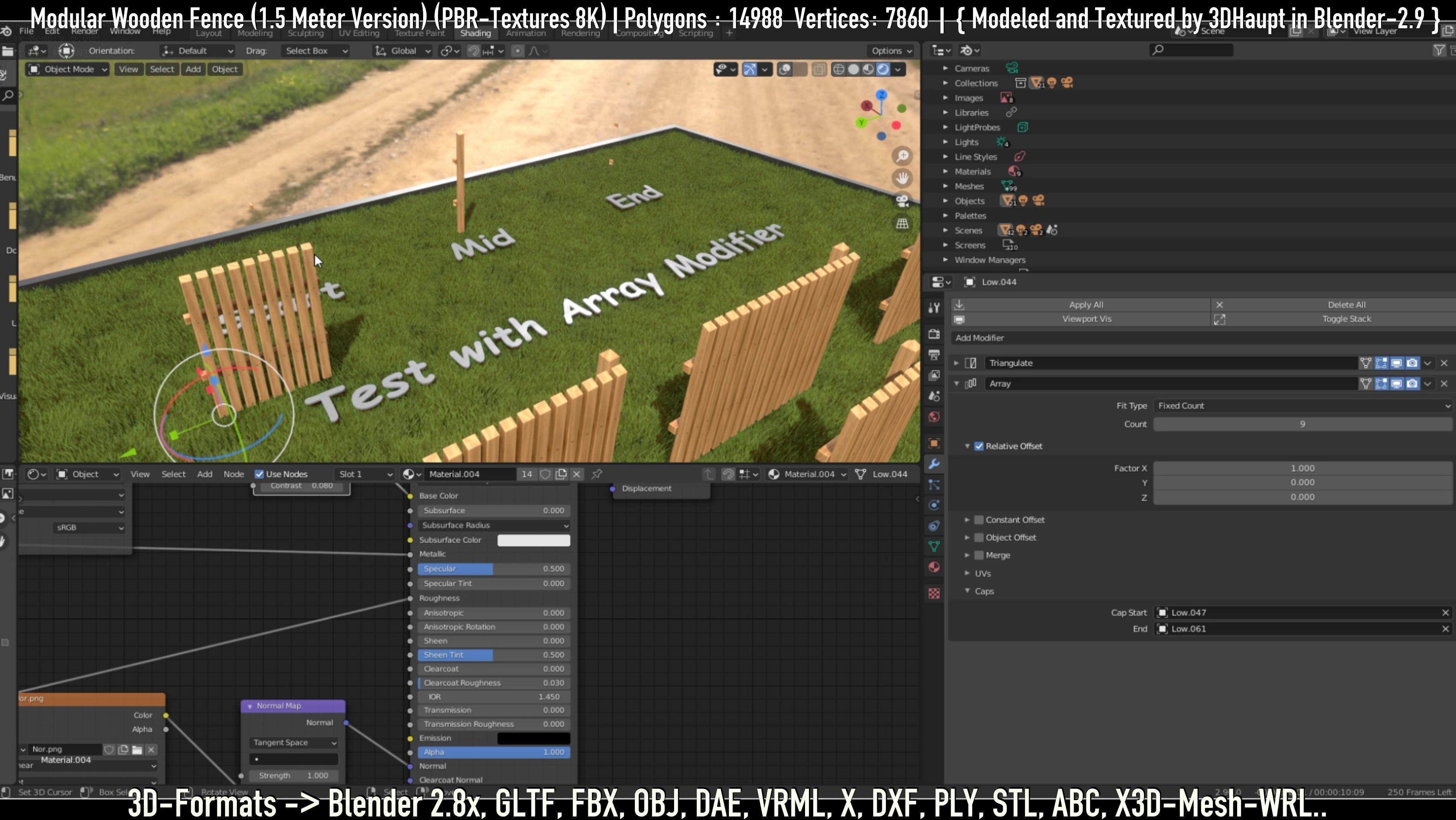Click the Toggle Stack button

1333,319
